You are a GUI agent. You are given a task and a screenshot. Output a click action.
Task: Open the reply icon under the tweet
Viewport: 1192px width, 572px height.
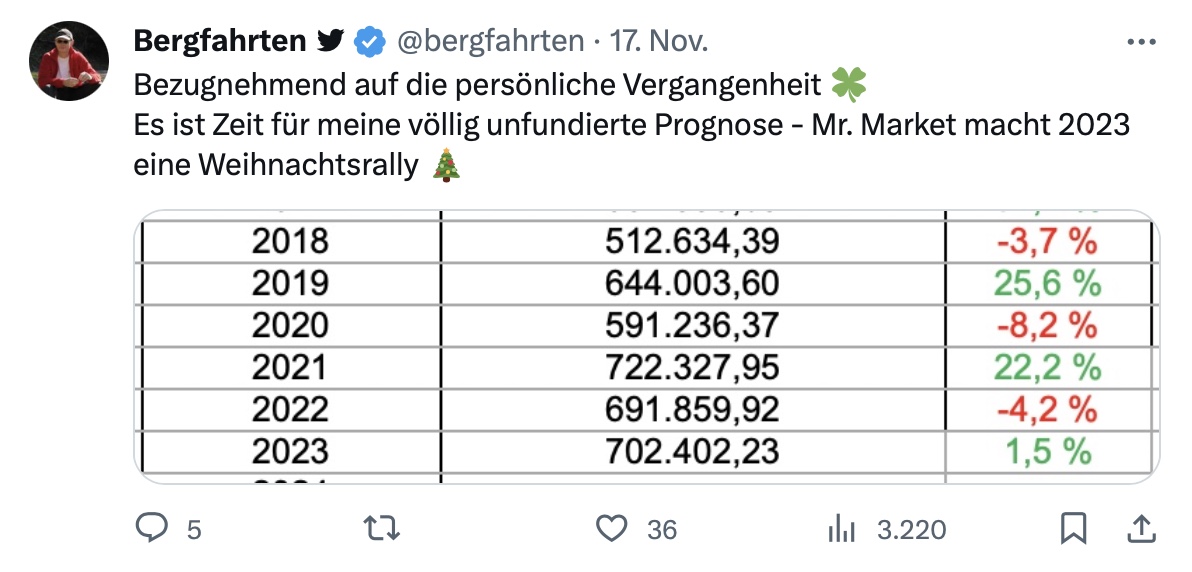(152, 528)
